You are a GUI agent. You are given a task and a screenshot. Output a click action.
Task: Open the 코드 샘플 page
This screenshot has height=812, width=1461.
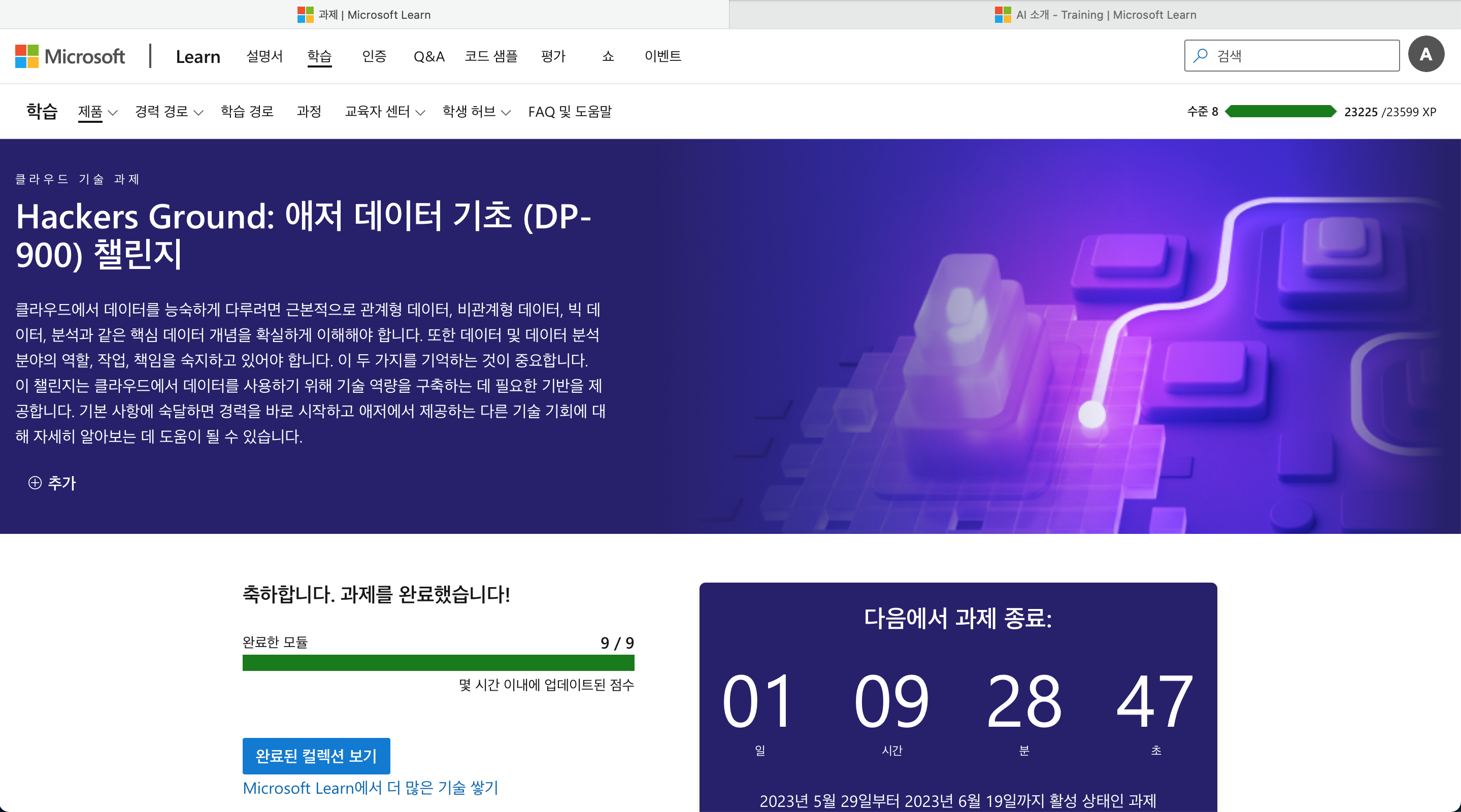[x=491, y=56]
